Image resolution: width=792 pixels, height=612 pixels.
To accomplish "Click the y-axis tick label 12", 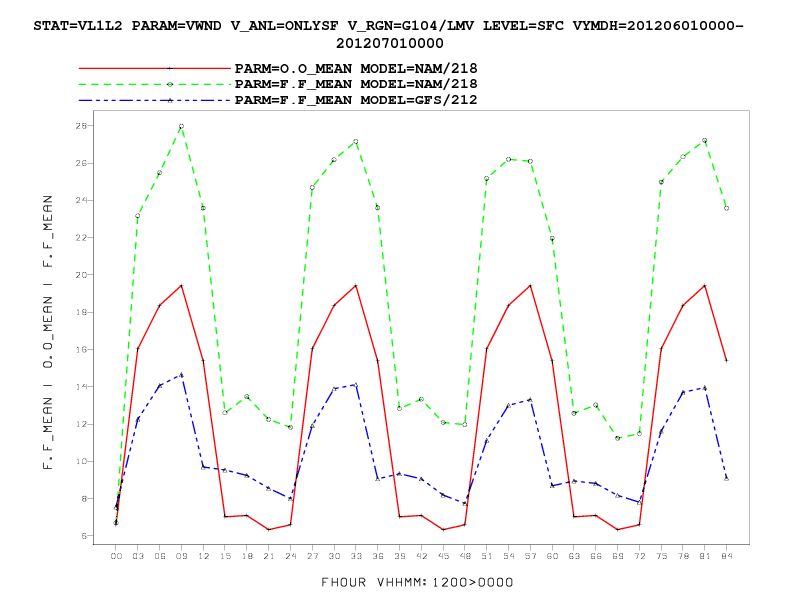I will tap(81, 424).
